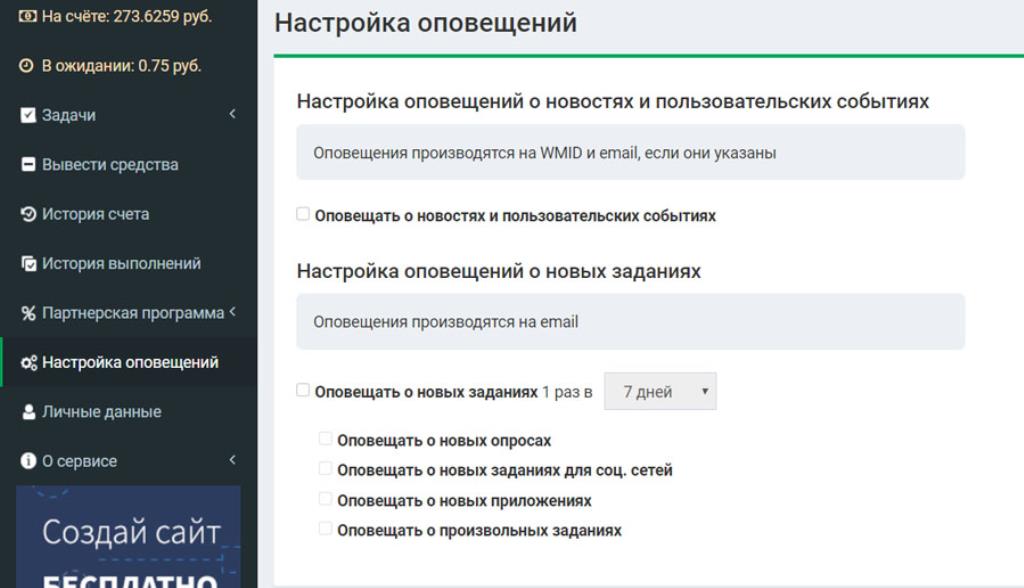This screenshot has height=588, width=1024.
Task: Click the money icon beside account balance
Action: 27,17
